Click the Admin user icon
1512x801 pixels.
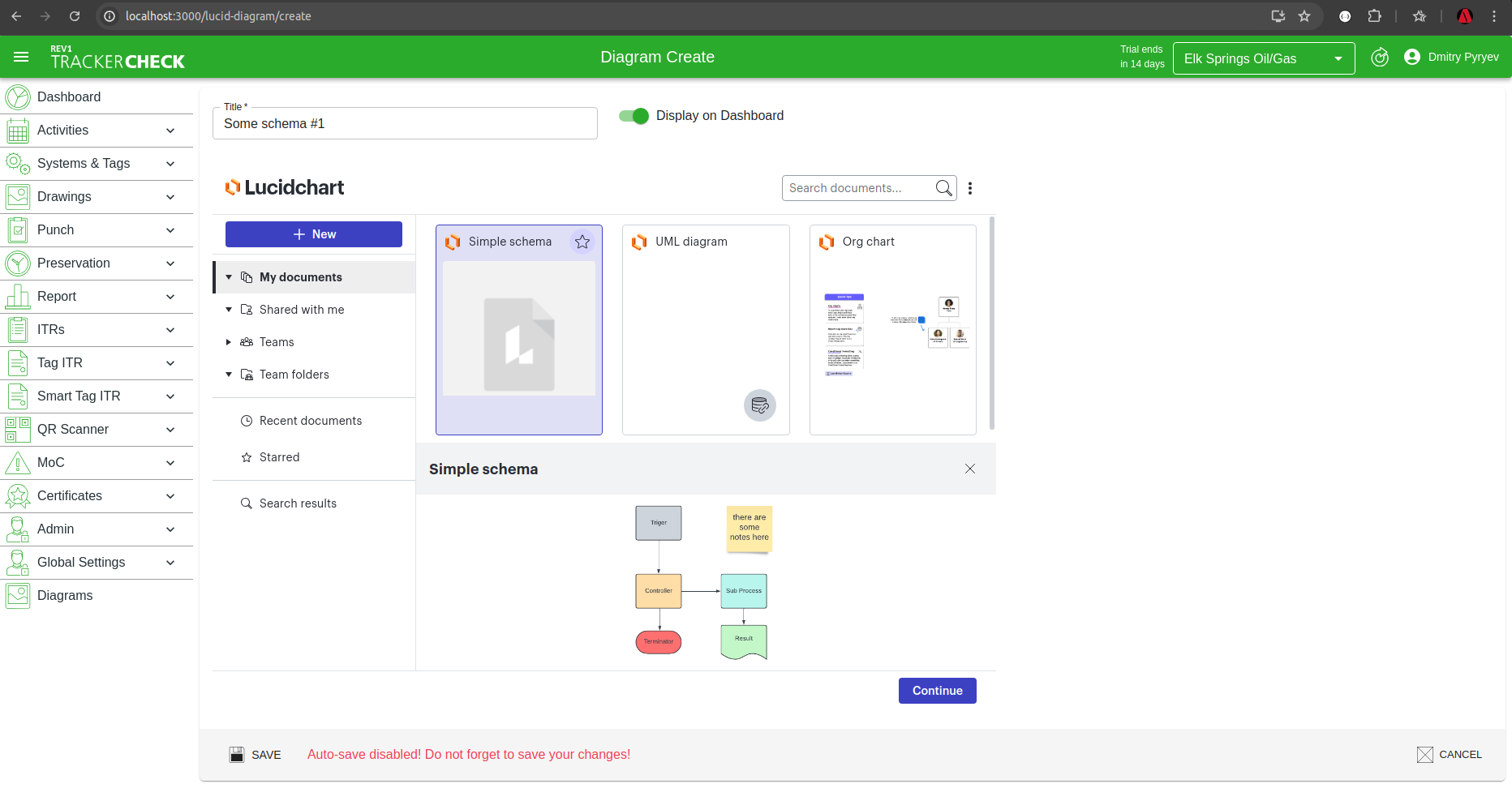click(18, 529)
